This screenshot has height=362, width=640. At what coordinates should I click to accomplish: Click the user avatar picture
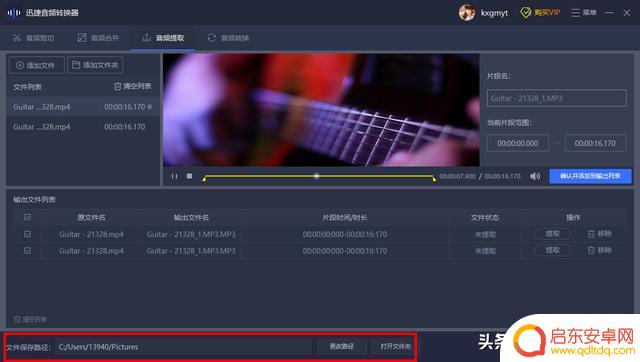[467, 13]
